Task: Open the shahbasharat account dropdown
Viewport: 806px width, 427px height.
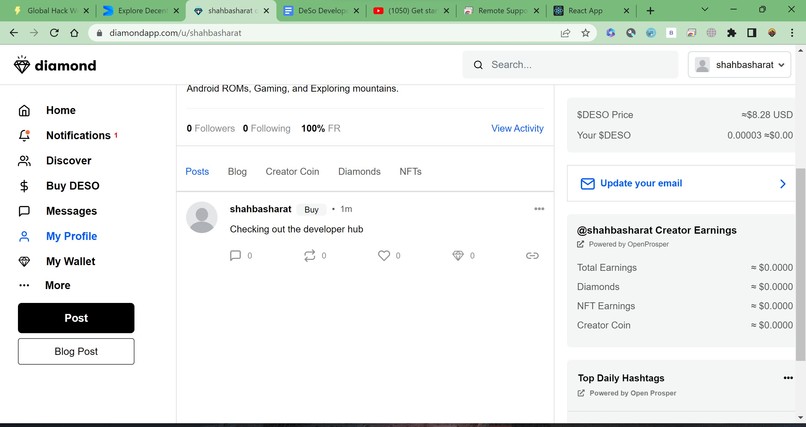Action: point(739,65)
